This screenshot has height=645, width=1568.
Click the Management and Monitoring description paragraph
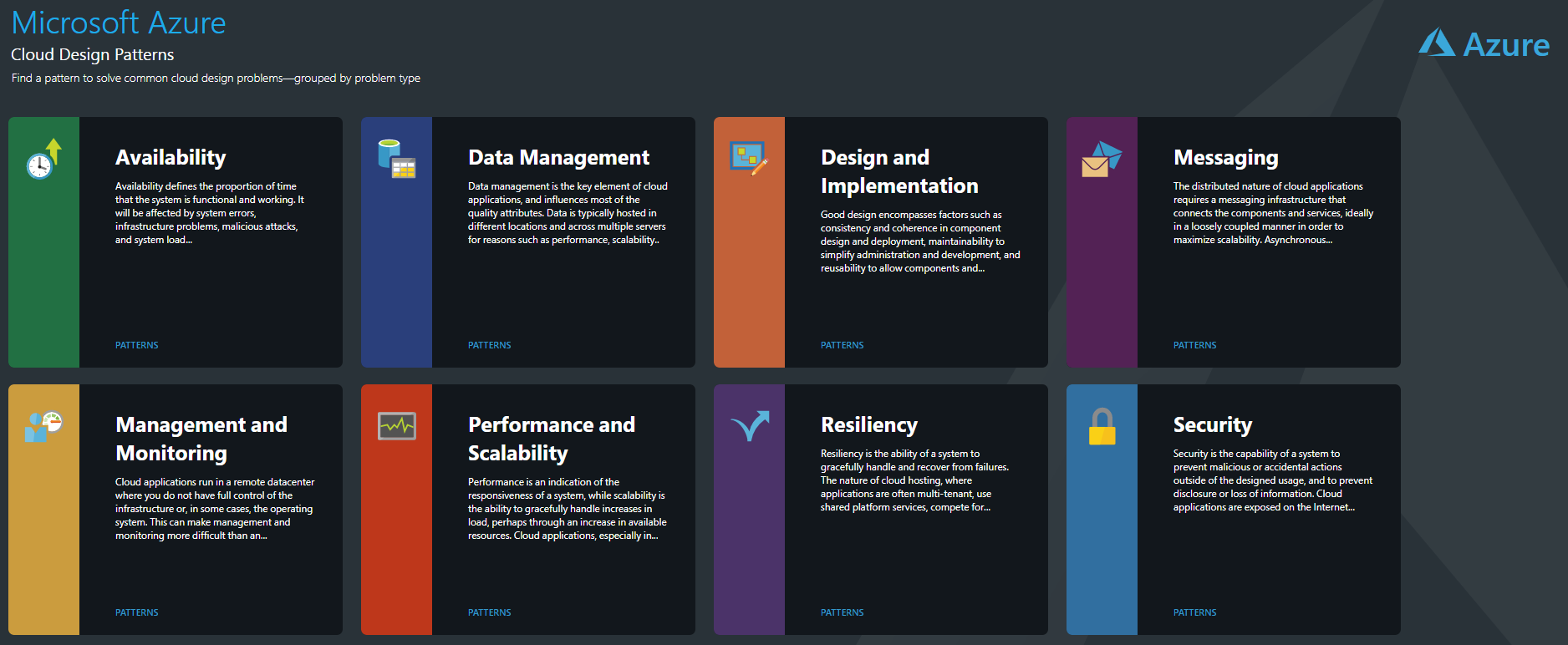coord(215,509)
